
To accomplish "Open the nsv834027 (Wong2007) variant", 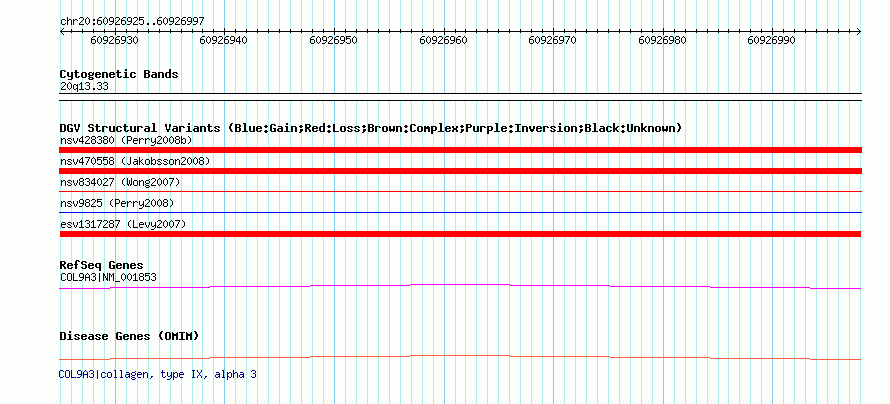I will pyautogui.click(x=120, y=182).
